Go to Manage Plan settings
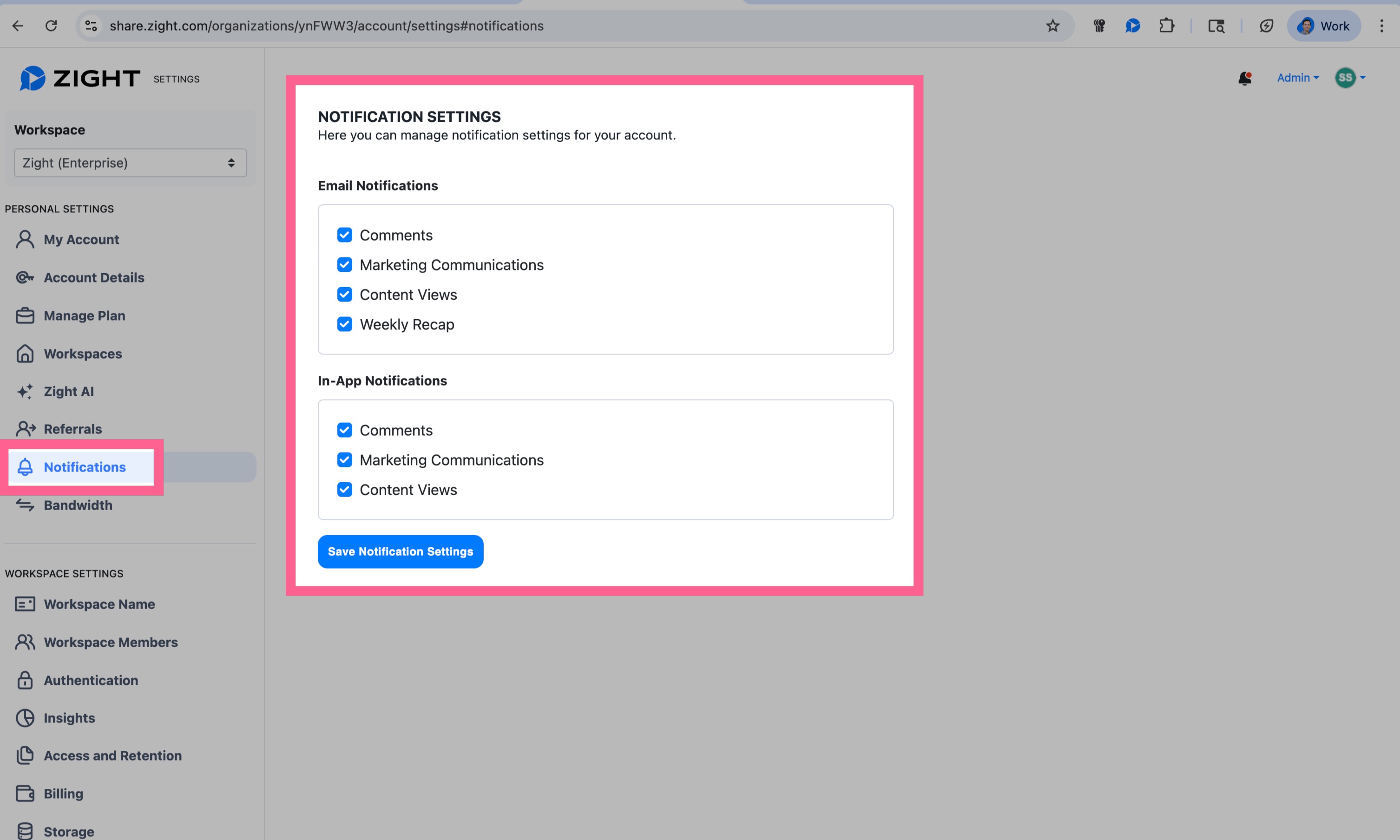The height and width of the screenshot is (840, 1400). click(x=85, y=315)
